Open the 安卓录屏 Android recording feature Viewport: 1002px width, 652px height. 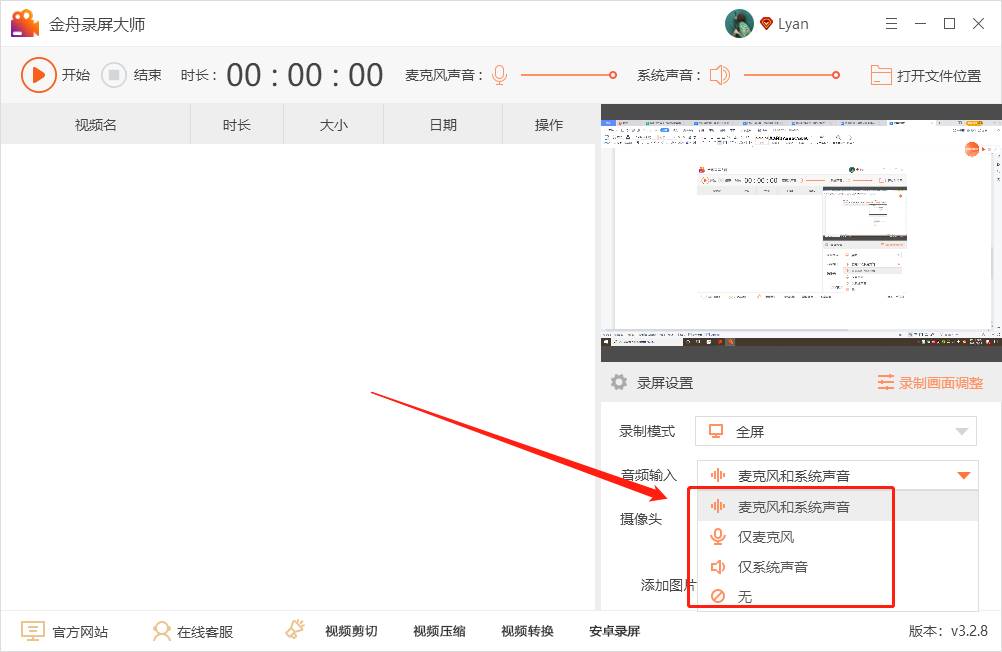click(x=614, y=631)
